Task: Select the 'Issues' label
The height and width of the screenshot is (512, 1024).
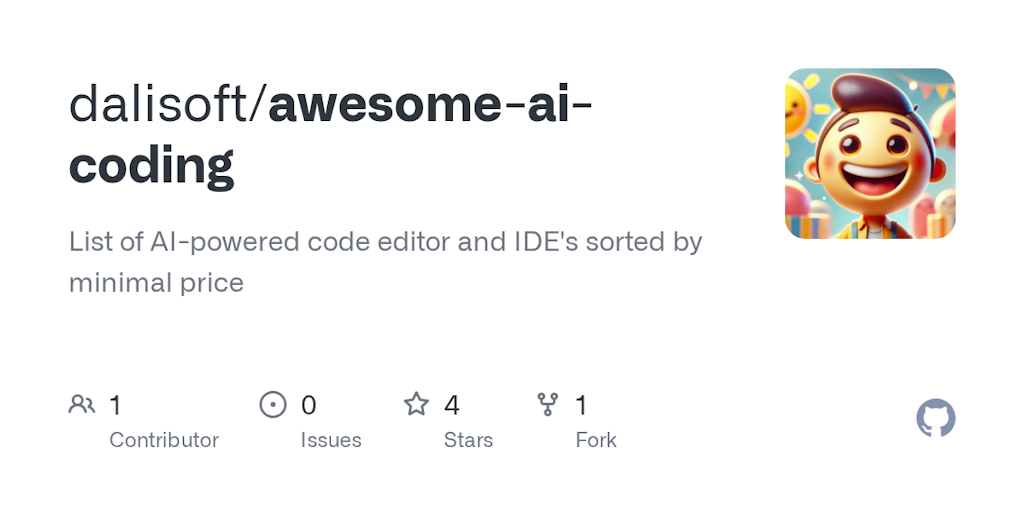Action: [x=331, y=440]
